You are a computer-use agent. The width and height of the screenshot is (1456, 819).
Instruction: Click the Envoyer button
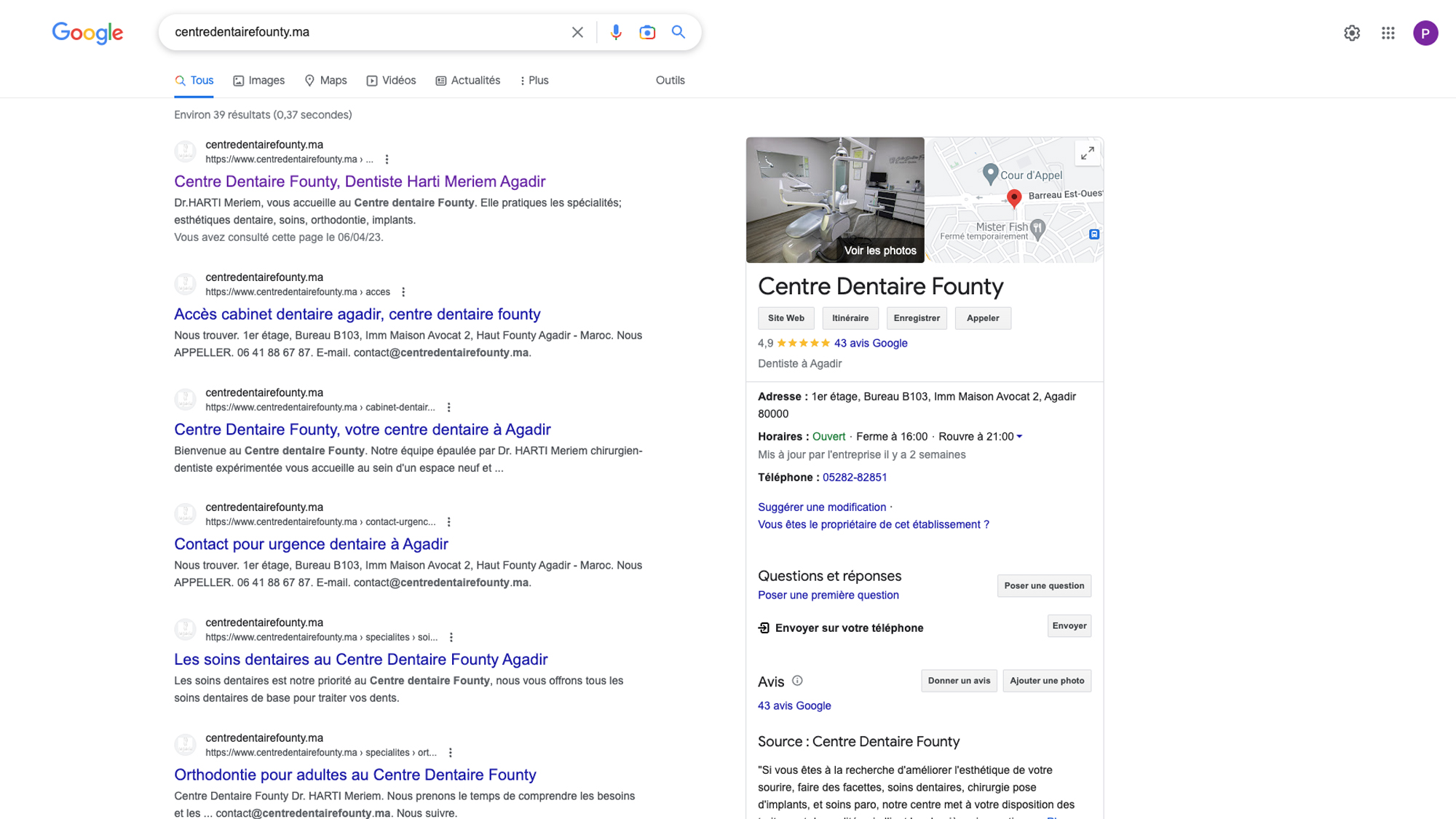(1069, 626)
